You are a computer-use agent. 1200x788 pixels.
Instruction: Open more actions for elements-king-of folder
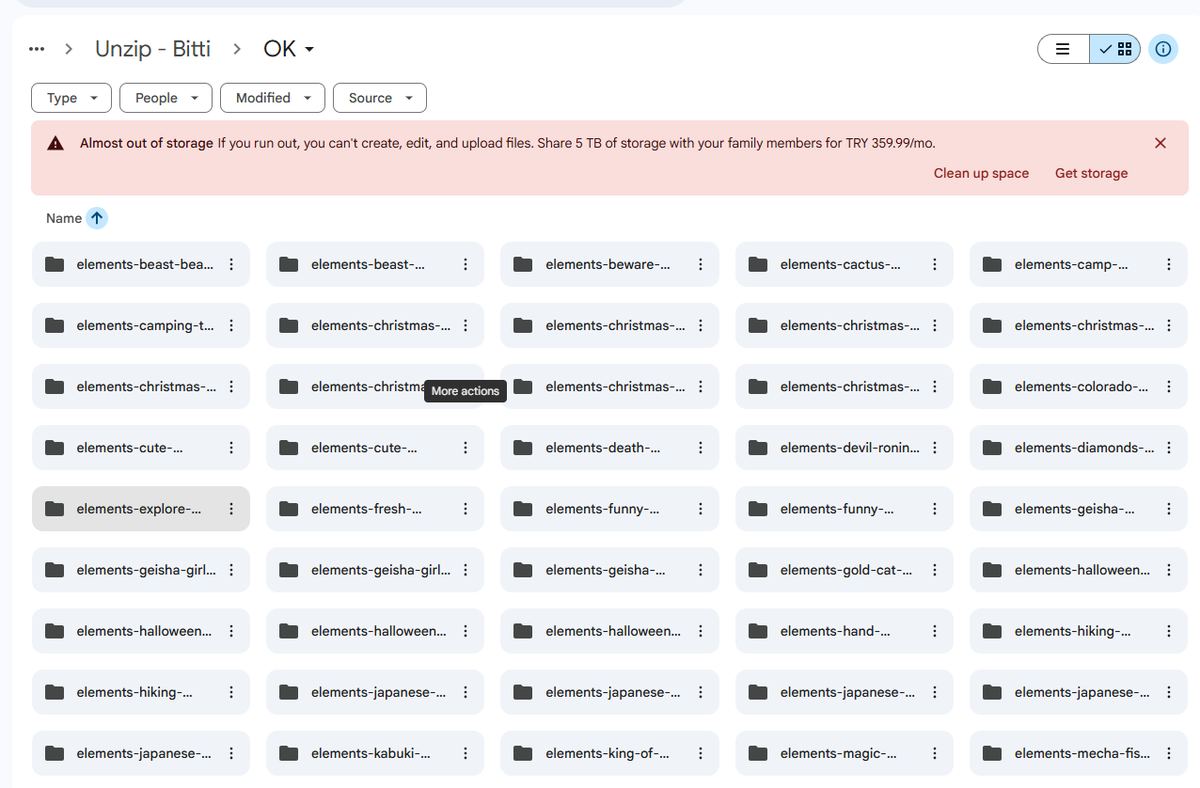coord(700,752)
